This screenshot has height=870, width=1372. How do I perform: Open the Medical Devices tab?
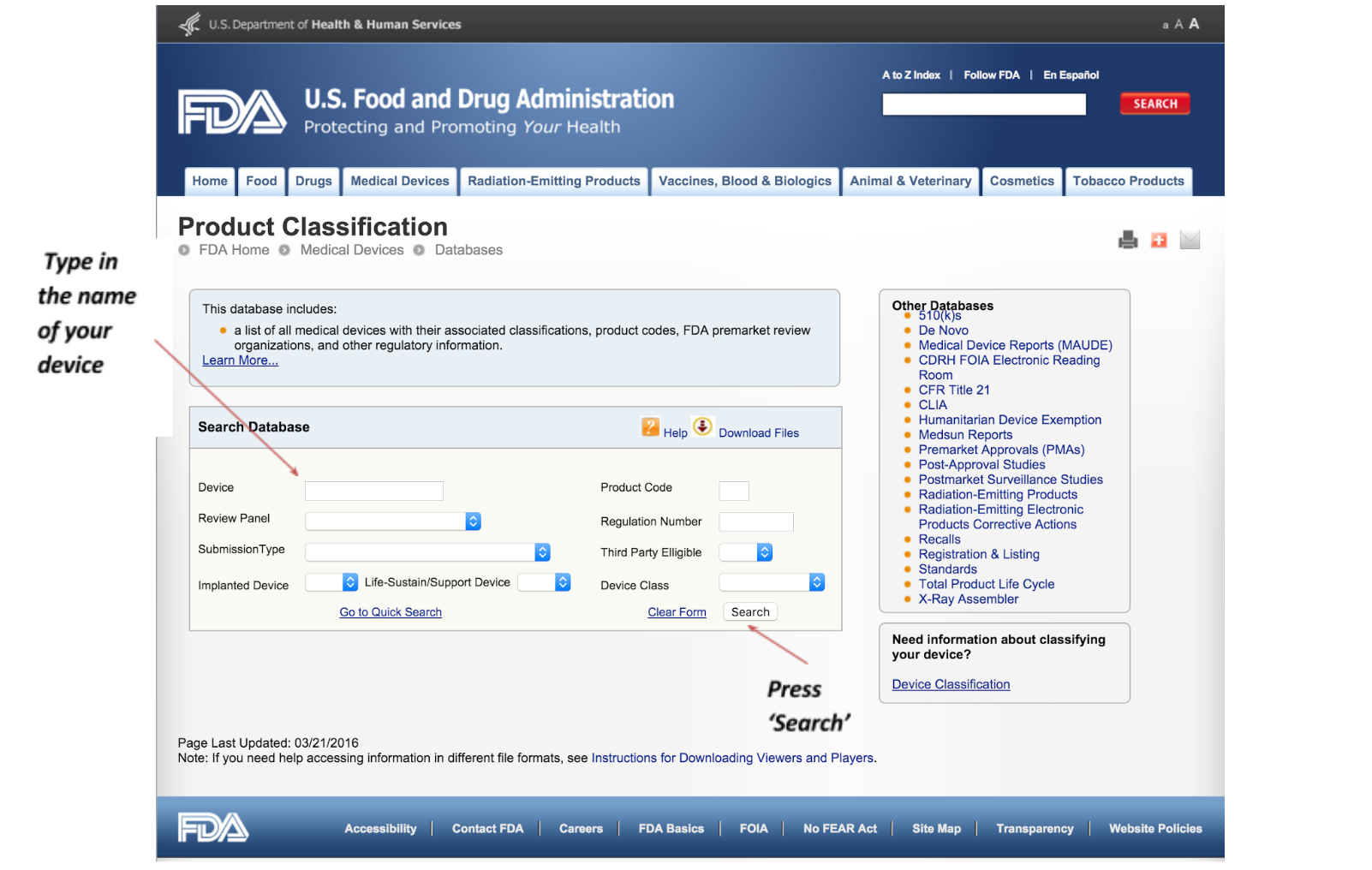[x=400, y=182]
